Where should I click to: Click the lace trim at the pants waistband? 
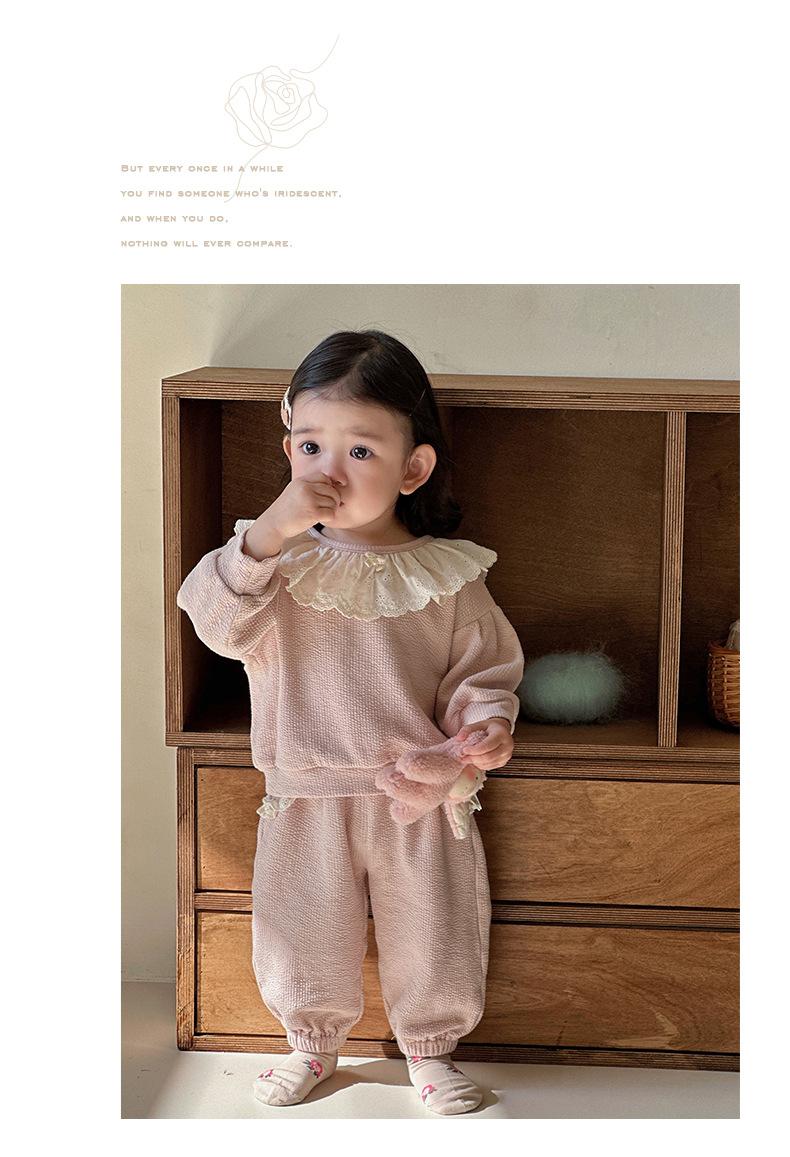pos(275,806)
